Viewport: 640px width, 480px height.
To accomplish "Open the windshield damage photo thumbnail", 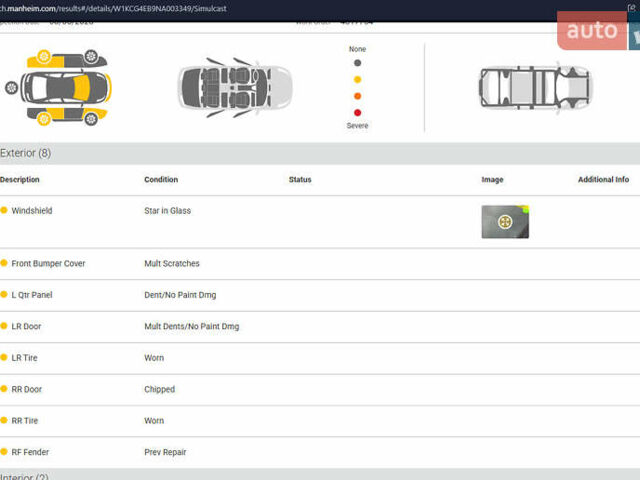I will (505, 221).
